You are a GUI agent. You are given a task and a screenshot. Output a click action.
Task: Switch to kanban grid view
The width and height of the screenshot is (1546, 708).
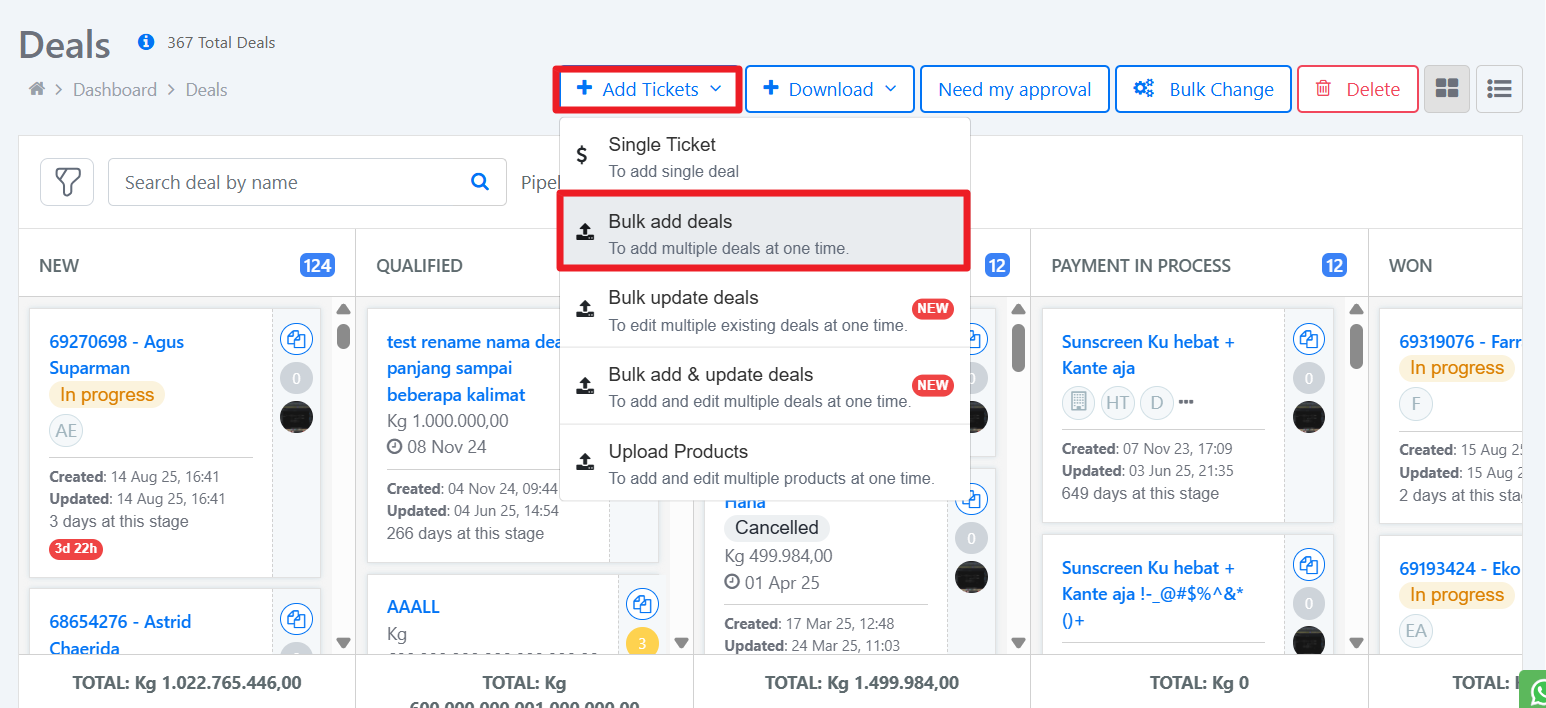[x=1446, y=89]
